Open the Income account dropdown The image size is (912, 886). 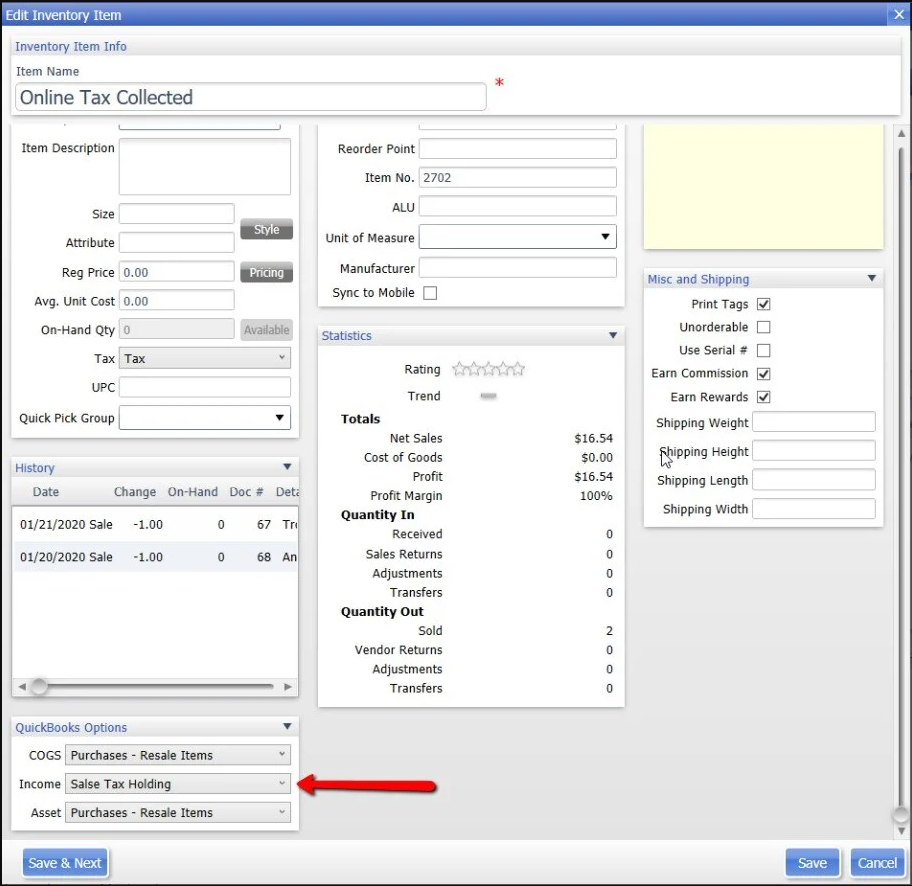[x=178, y=784]
